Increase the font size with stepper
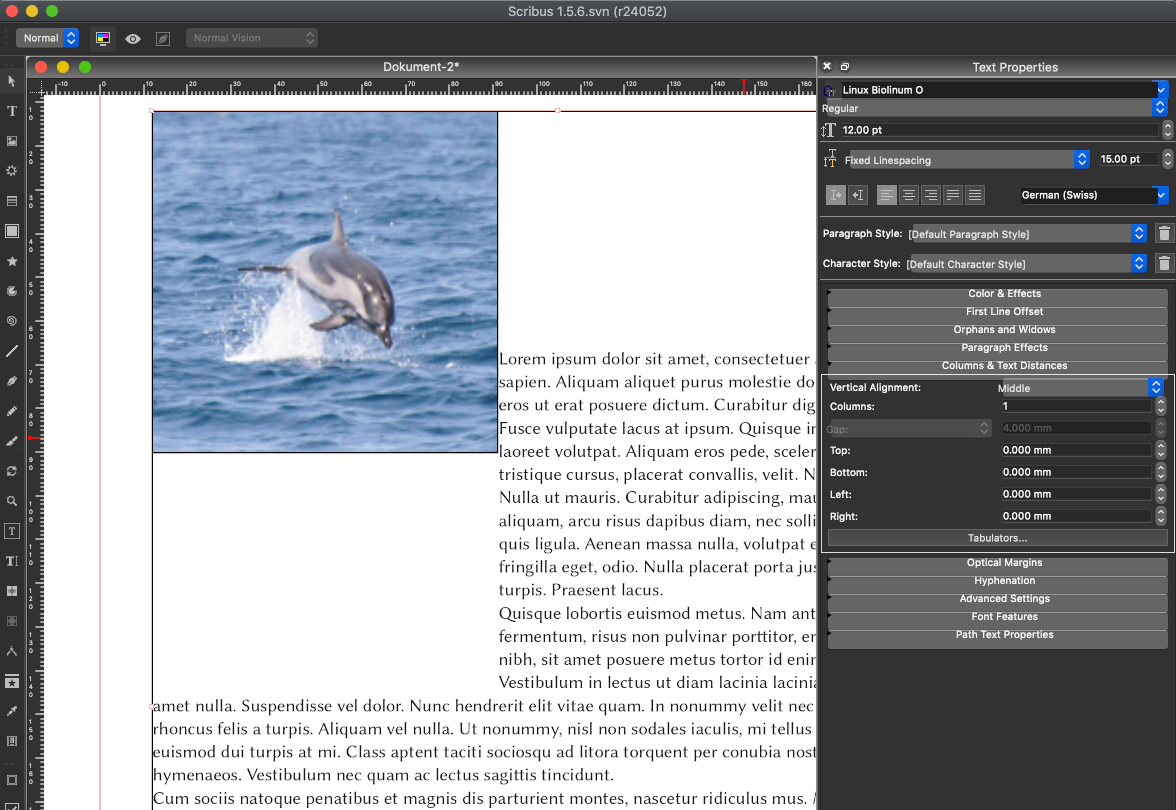This screenshot has width=1176, height=810. point(1167,126)
